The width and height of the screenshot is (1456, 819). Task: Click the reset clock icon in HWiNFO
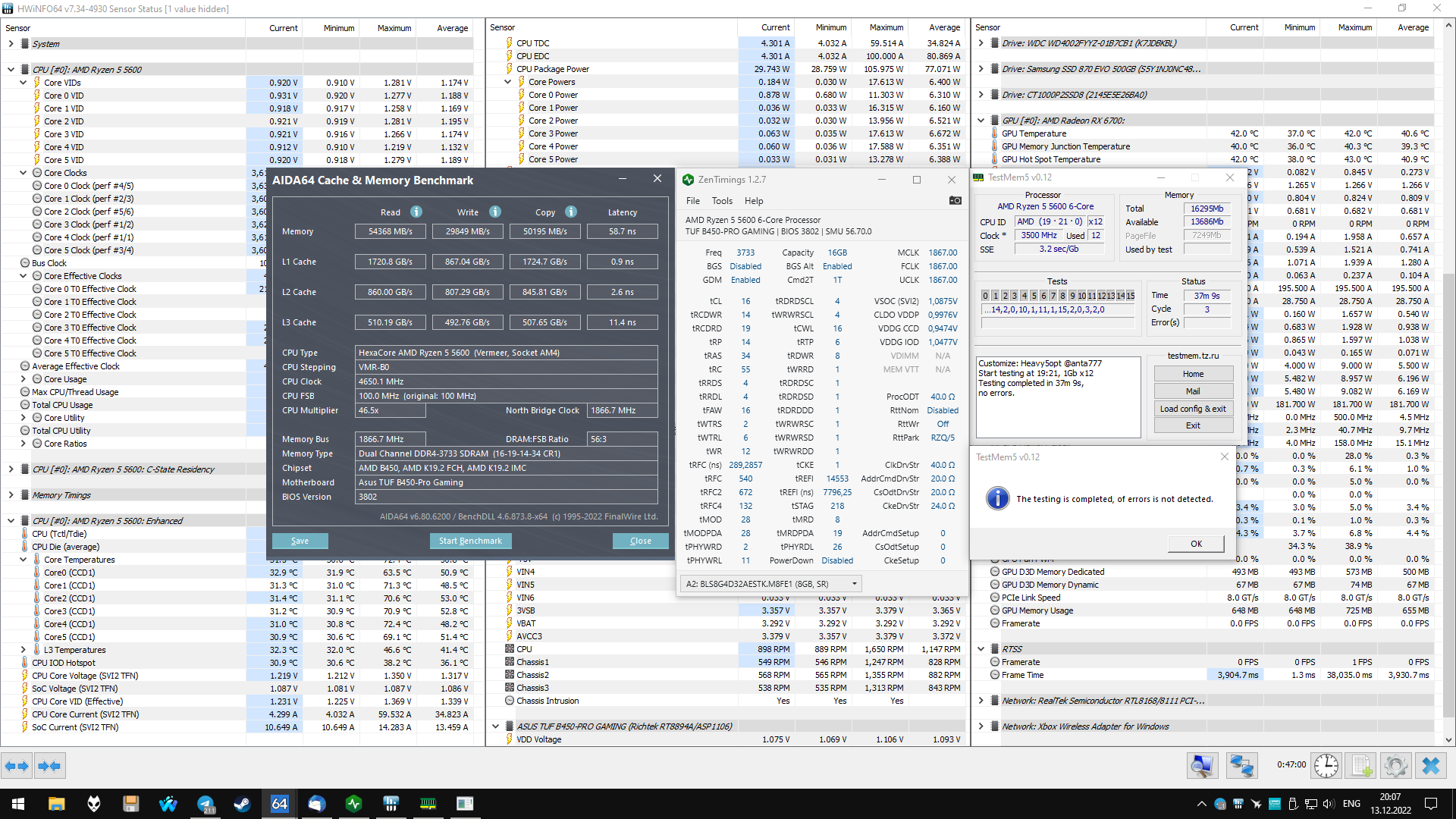click(x=1326, y=766)
